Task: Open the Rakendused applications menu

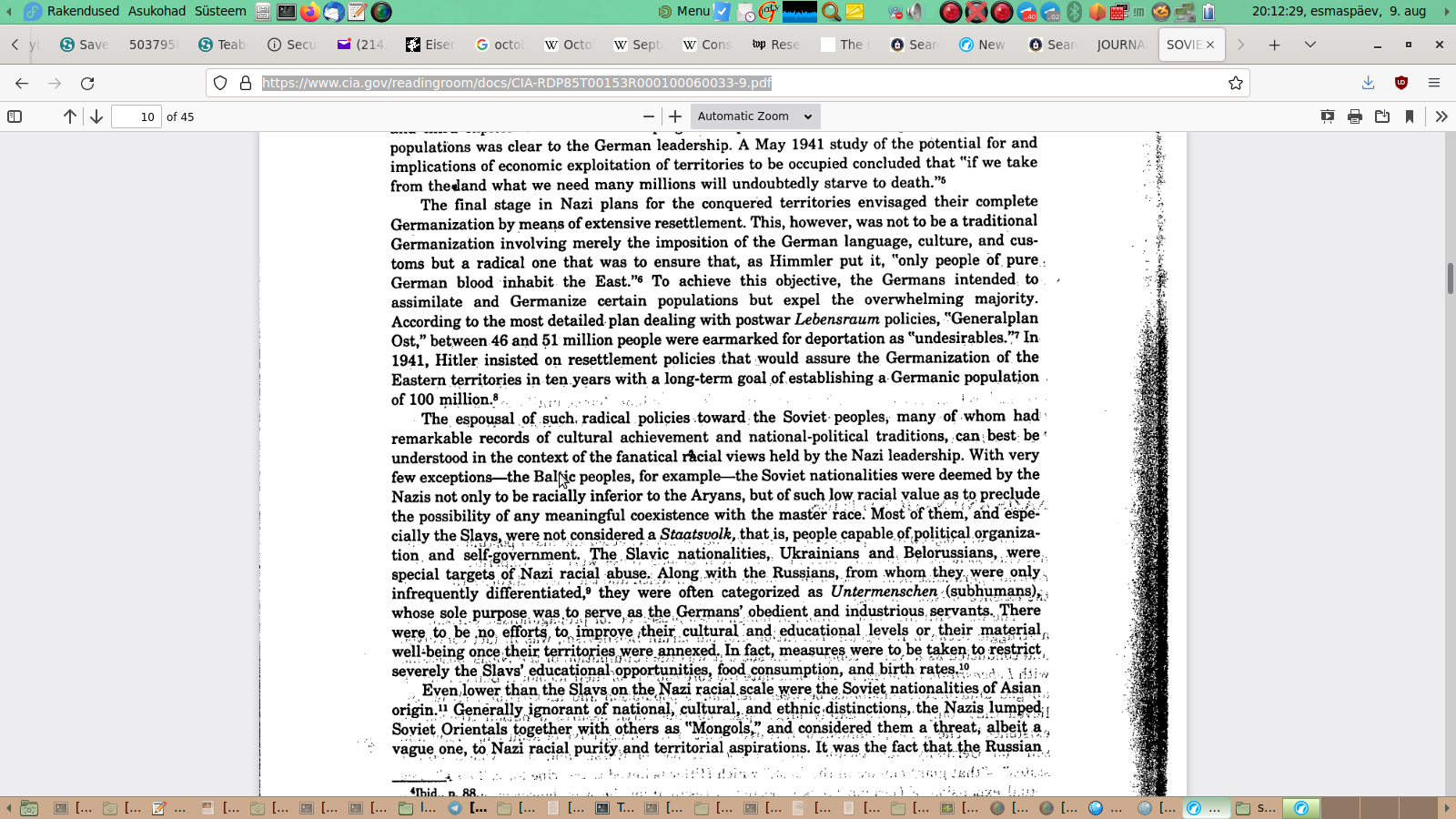Action: point(83,11)
